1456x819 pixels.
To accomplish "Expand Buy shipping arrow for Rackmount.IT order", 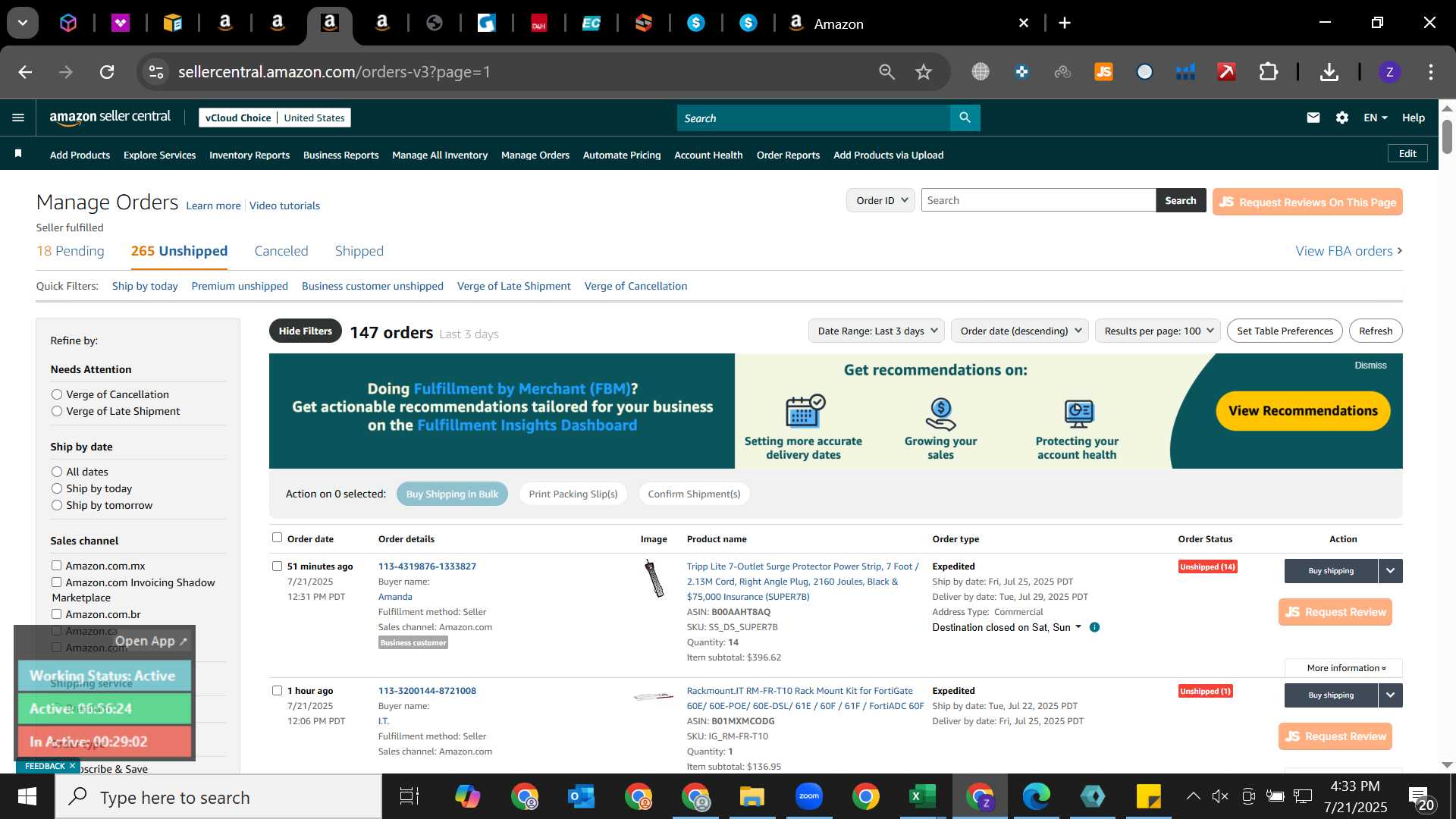I will tap(1390, 695).
